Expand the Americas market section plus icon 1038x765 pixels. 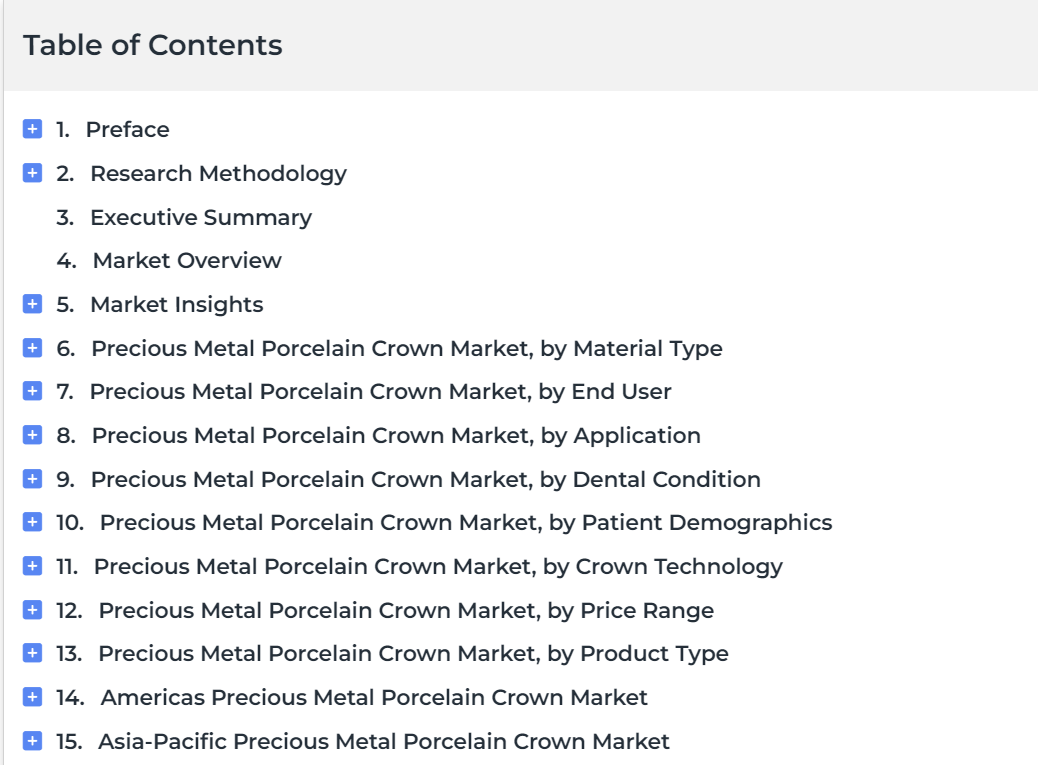(32, 697)
